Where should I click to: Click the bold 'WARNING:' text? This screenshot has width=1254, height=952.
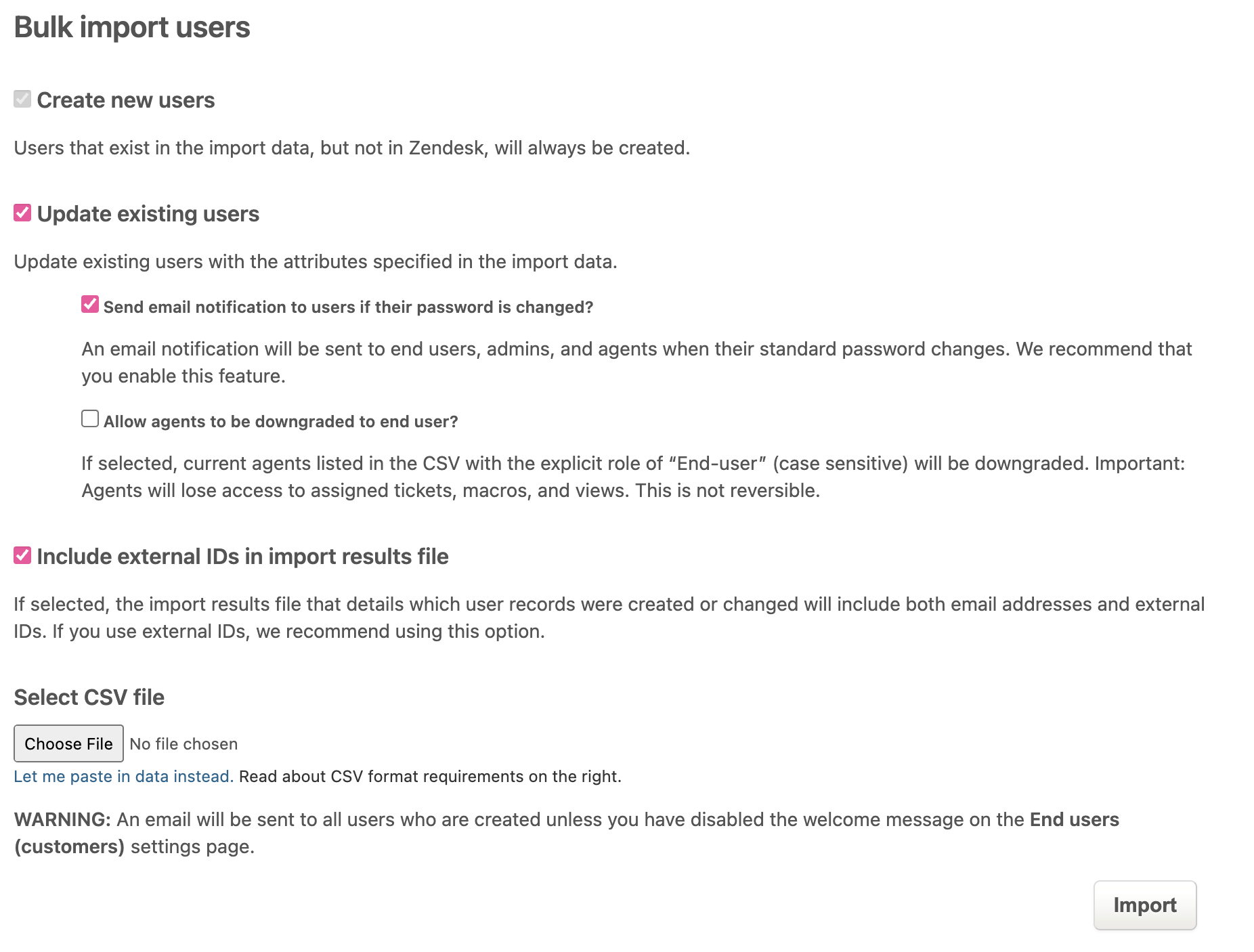click(x=62, y=820)
